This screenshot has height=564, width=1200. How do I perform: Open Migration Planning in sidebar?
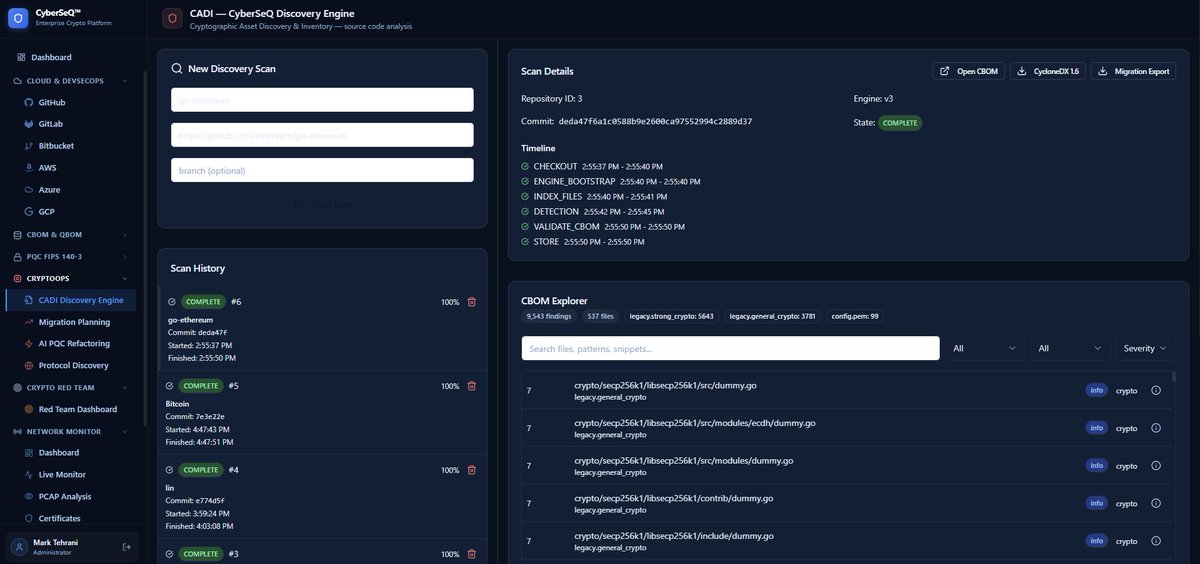(74, 322)
